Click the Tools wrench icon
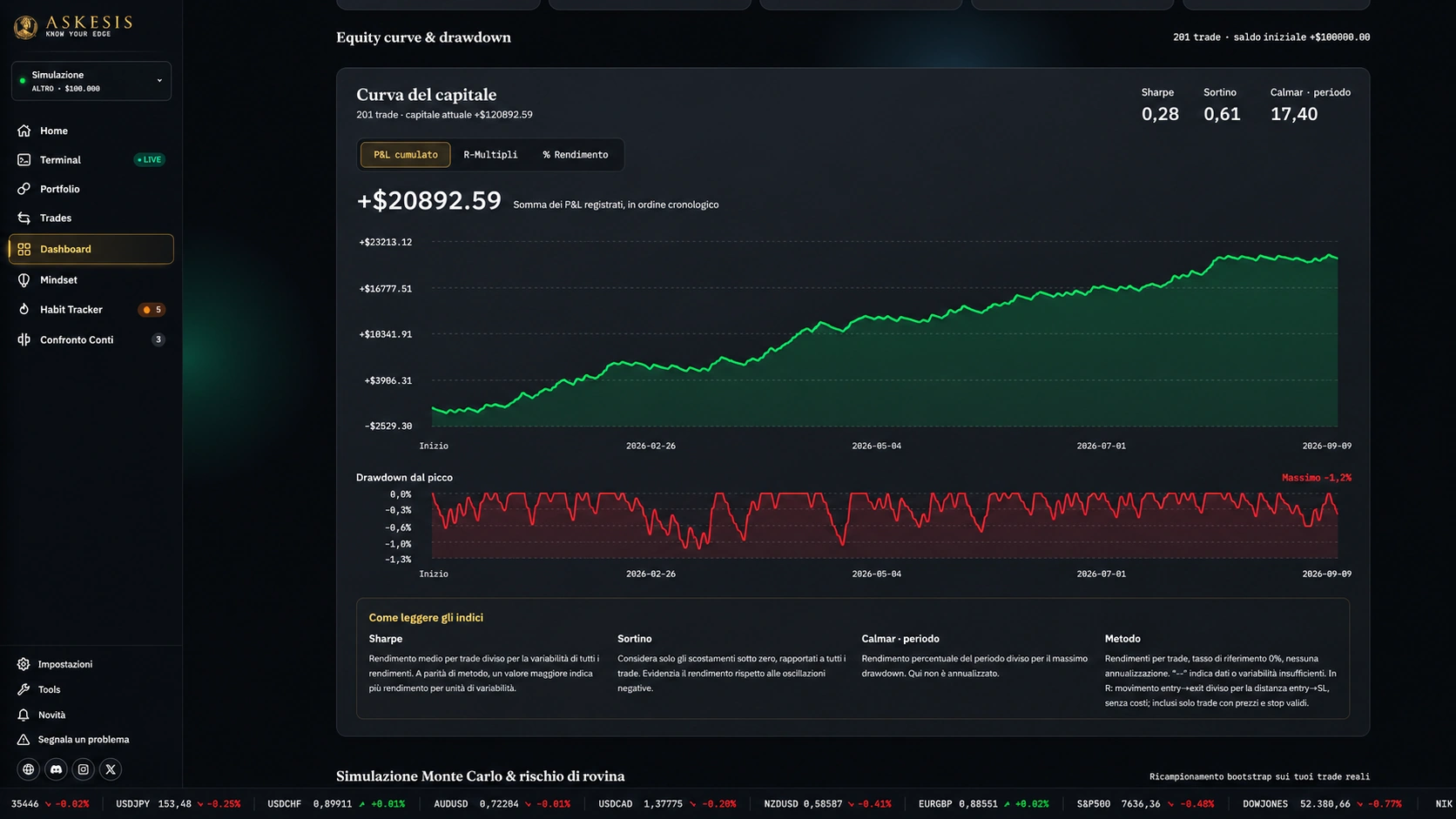1456x819 pixels. click(24, 689)
